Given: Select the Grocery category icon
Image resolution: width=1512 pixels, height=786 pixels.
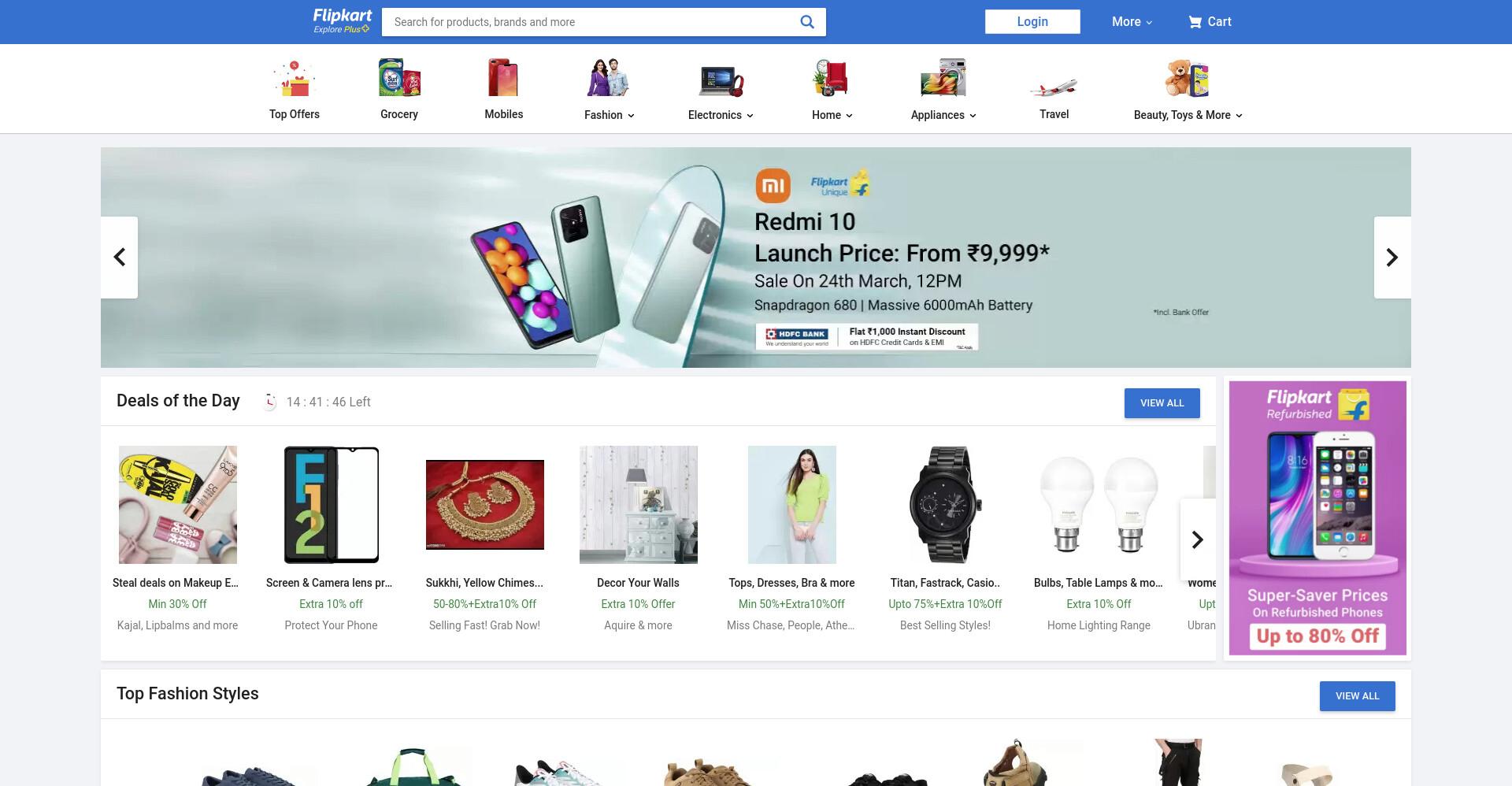Looking at the screenshot, I should (399, 78).
